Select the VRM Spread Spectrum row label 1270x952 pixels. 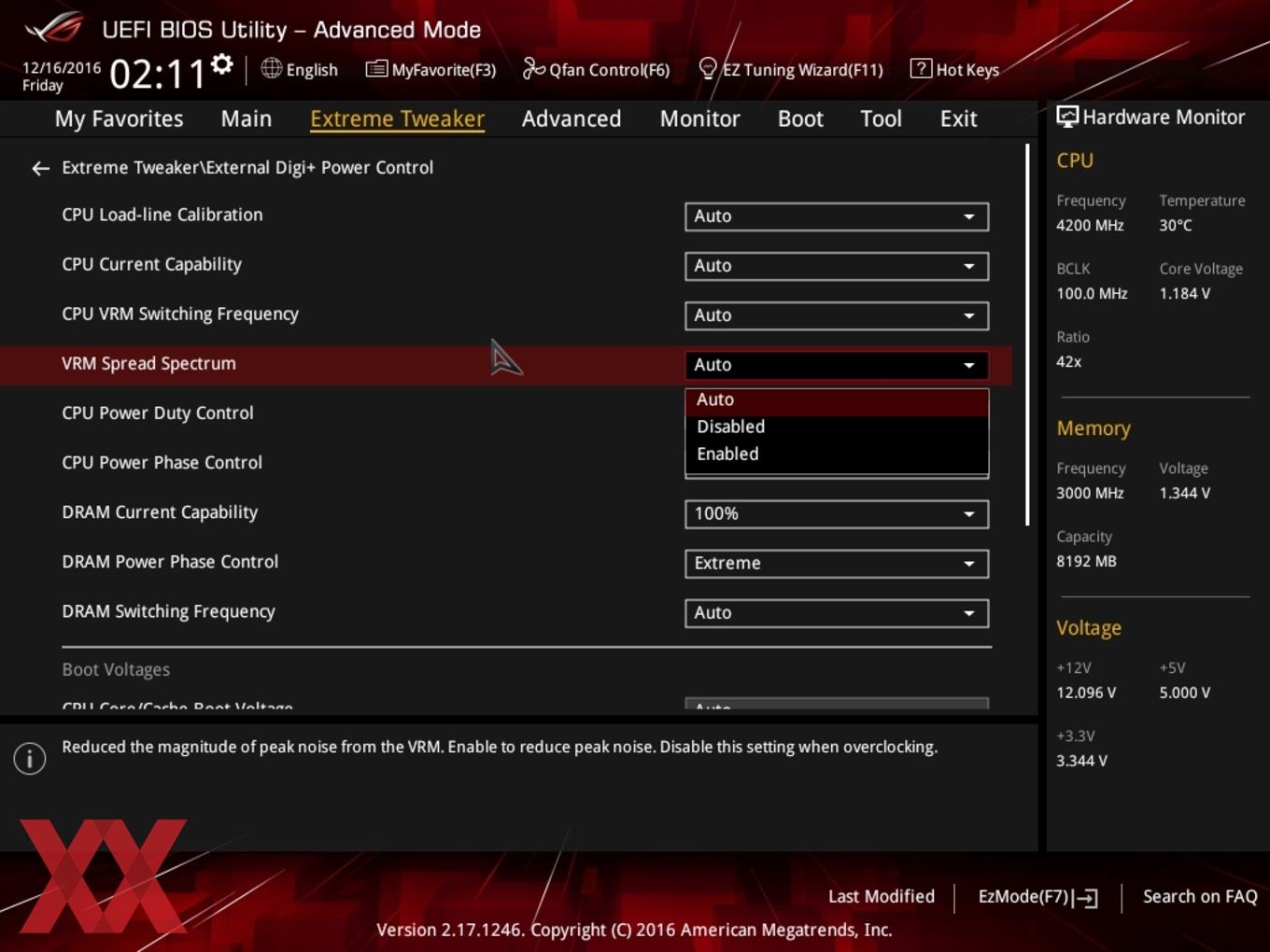point(148,364)
